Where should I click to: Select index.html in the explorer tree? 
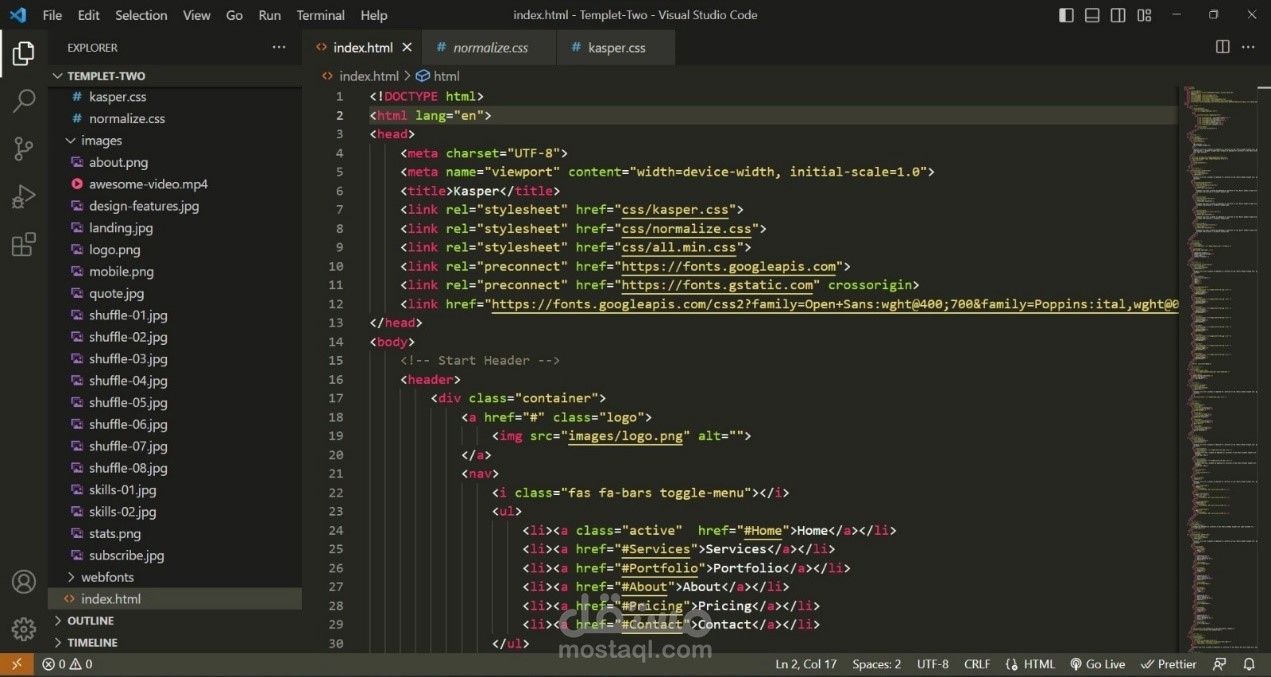tap(175, 599)
